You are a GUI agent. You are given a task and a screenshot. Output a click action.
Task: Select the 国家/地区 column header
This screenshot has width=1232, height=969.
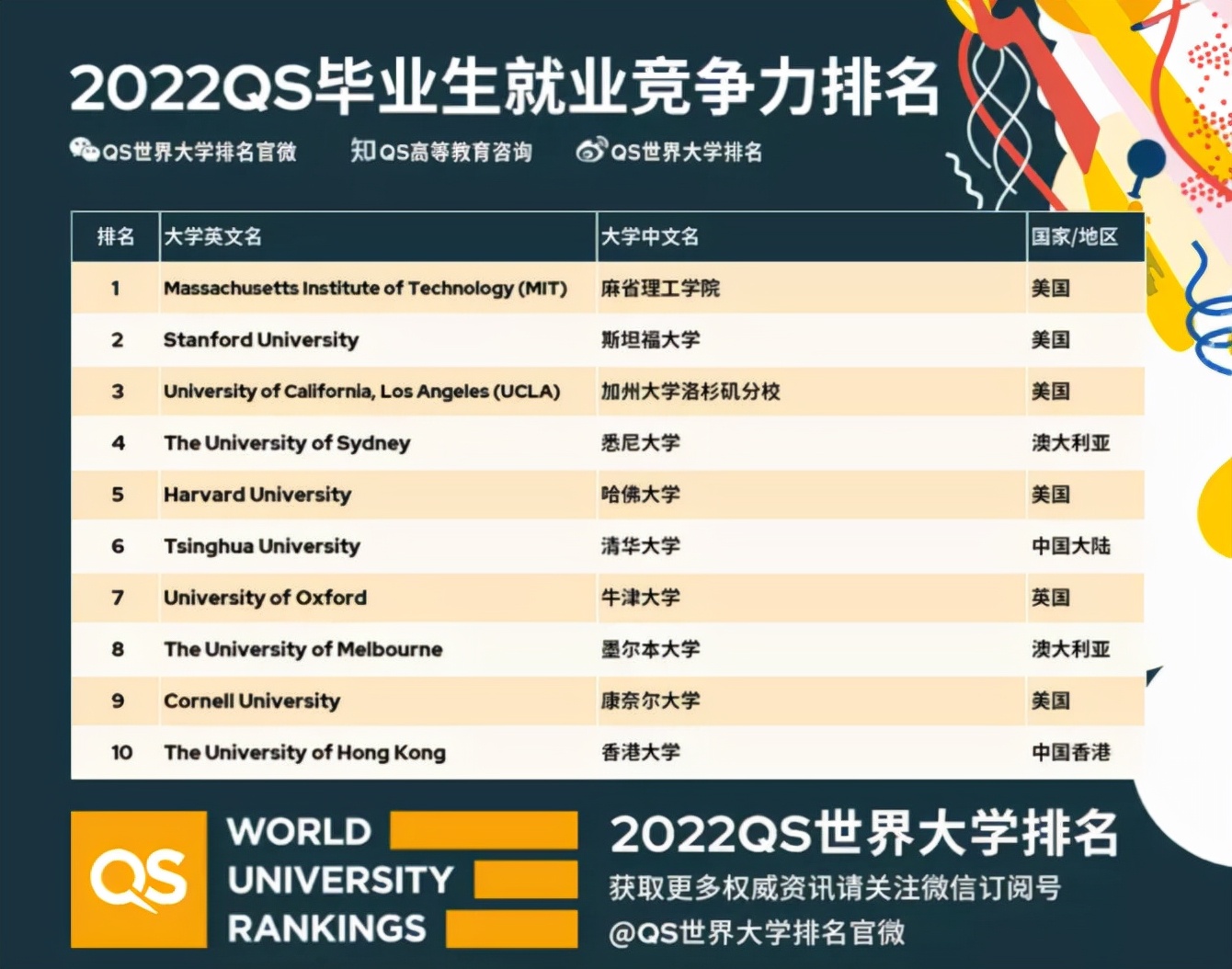tap(1076, 236)
